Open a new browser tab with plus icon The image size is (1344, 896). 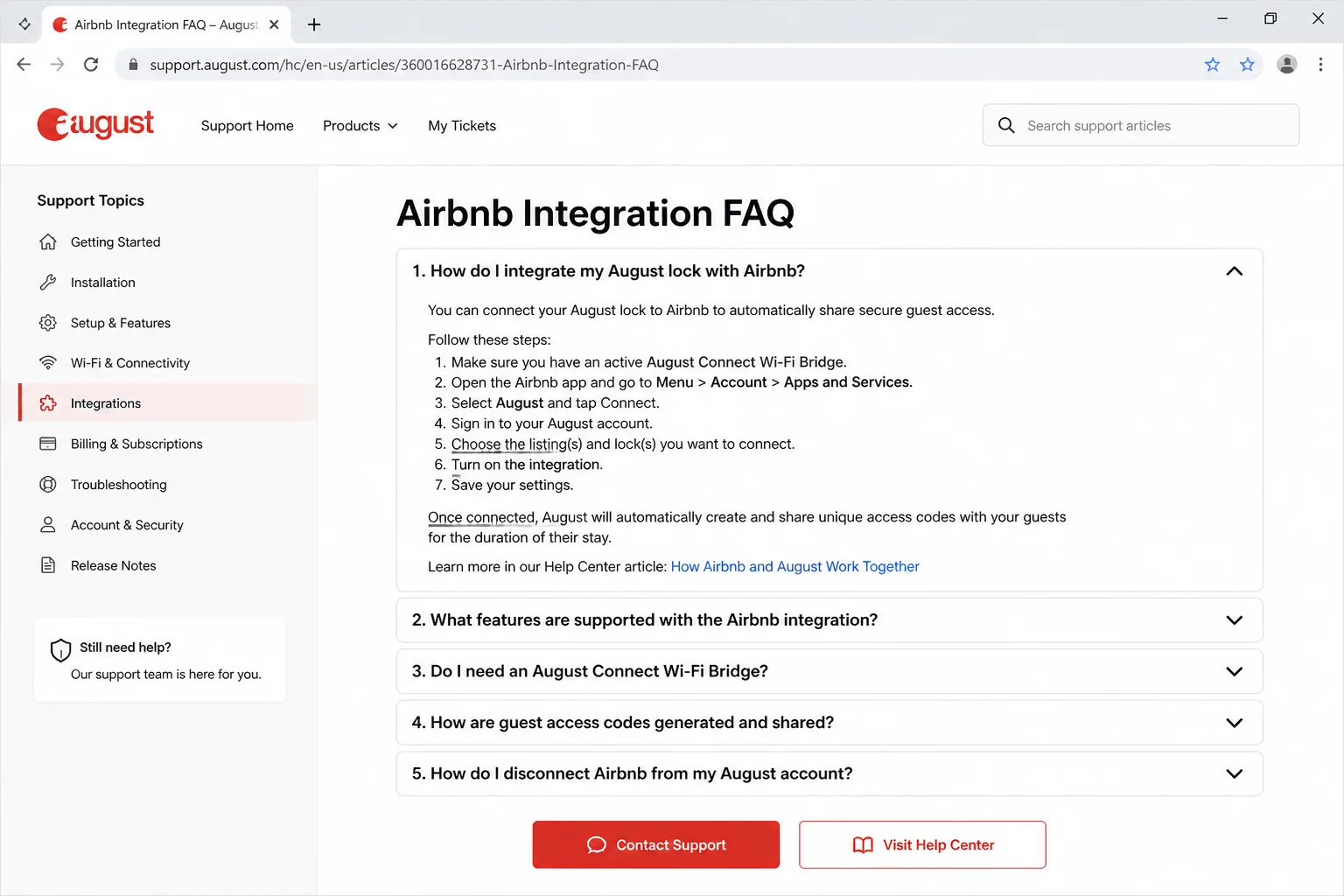tap(314, 24)
